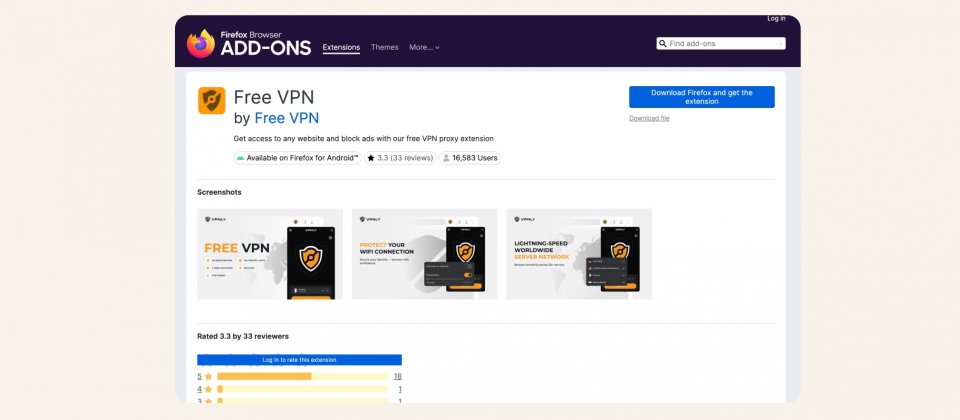Click Download Firefox and get the extension
Viewport: 960px width, 420px height.
pyautogui.click(x=701, y=97)
